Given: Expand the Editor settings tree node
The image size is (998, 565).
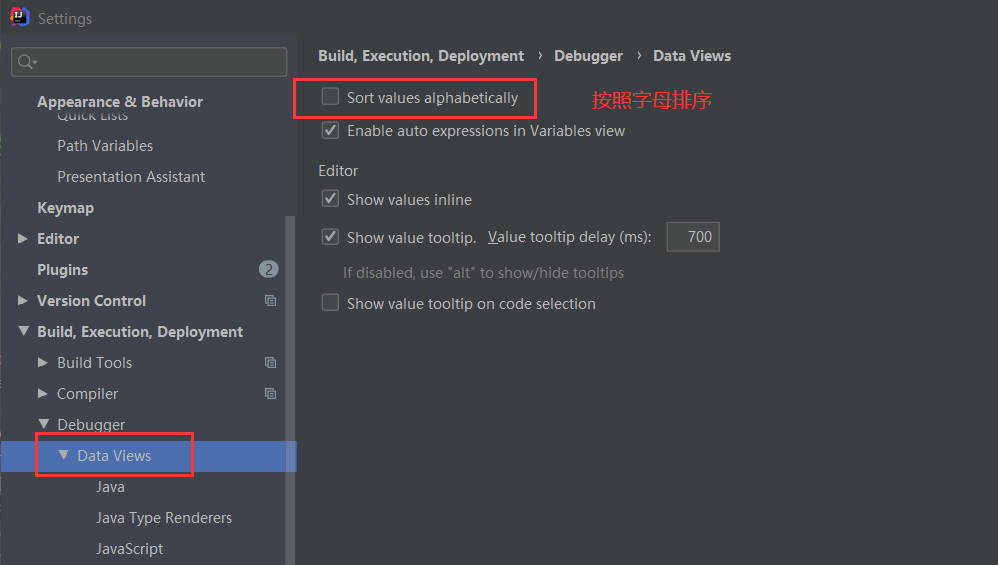Looking at the screenshot, I should point(23,239).
